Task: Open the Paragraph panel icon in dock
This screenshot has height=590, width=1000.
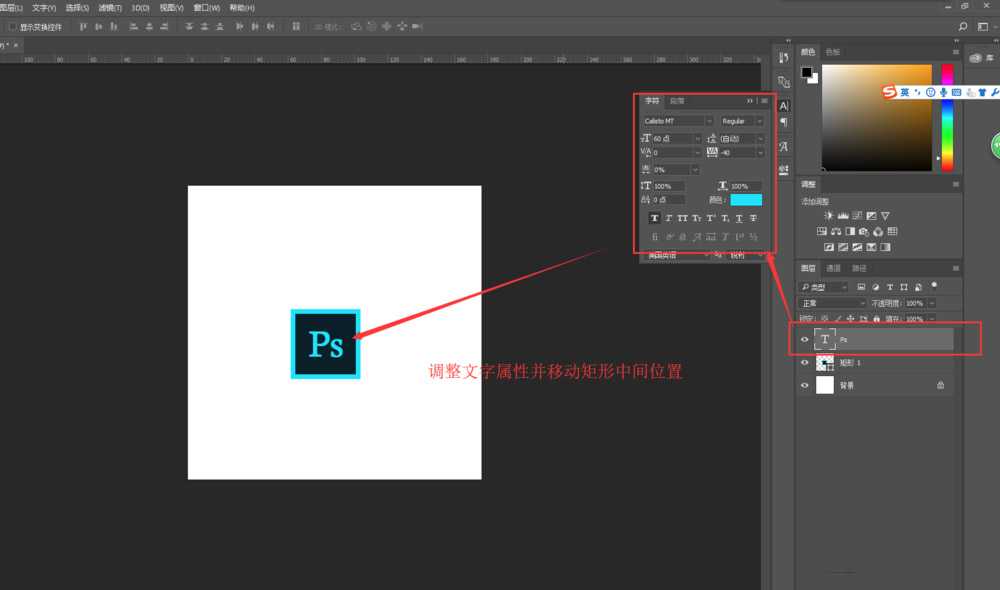Action: click(784, 122)
